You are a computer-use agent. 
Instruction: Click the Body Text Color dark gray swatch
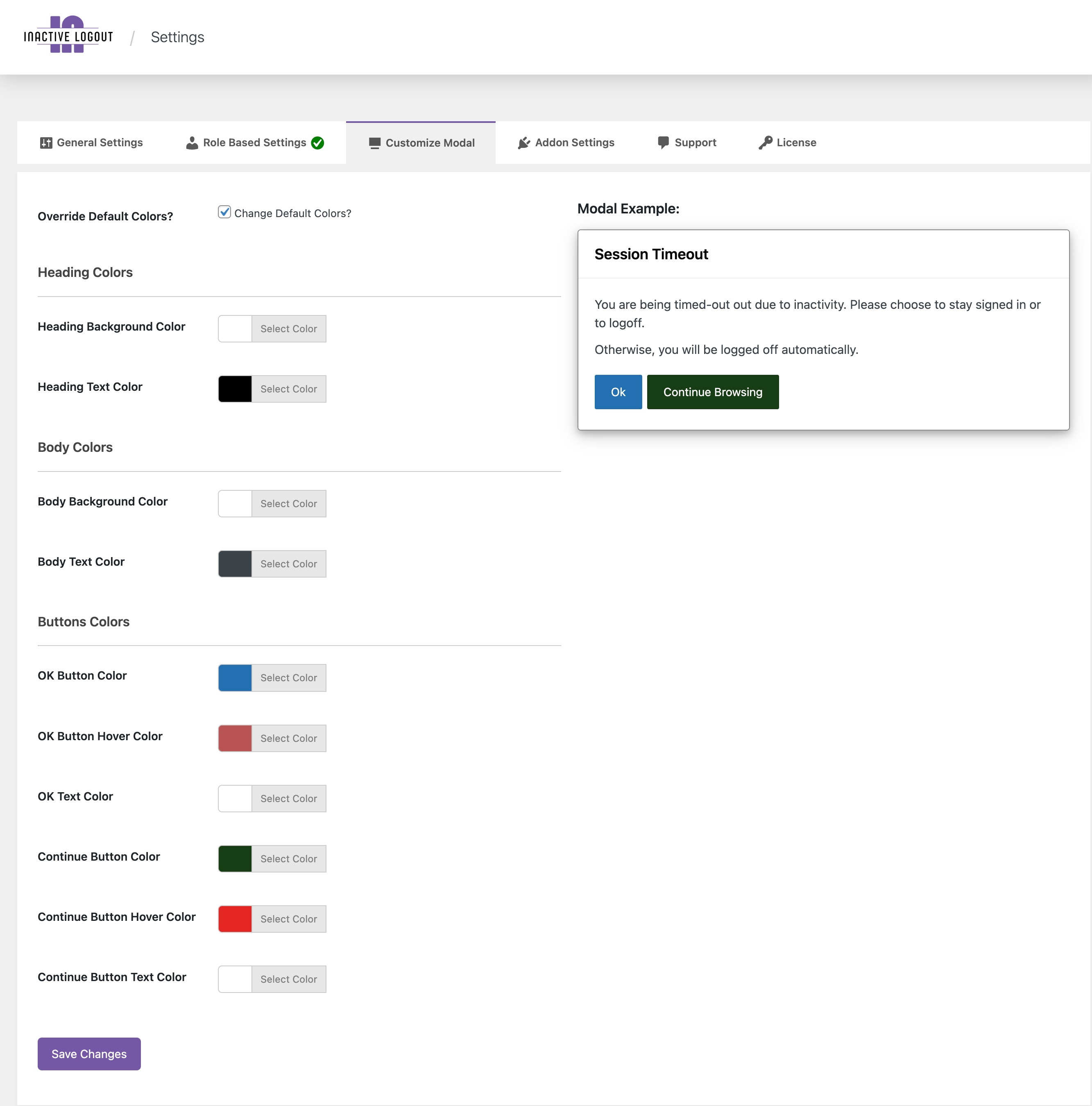coord(235,564)
